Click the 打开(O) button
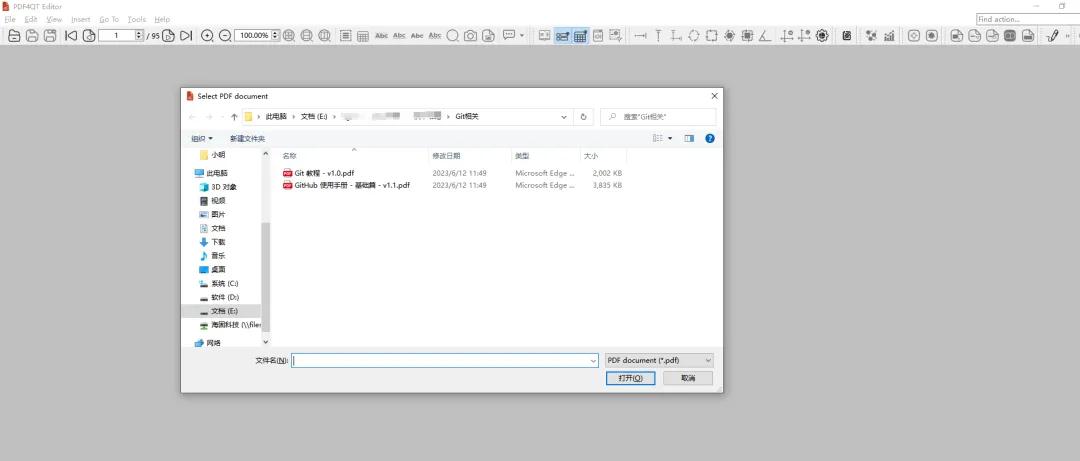This screenshot has height=461, width=1080. [630, 378]
